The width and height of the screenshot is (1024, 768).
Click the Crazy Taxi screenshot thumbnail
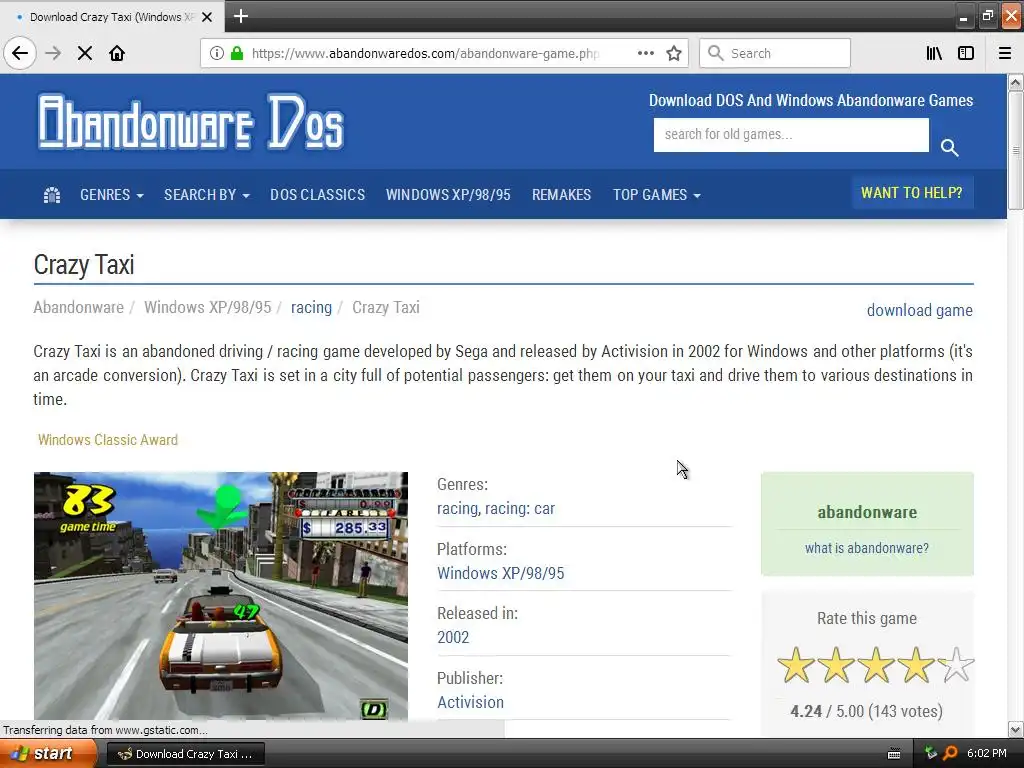(x=221, y=596)
